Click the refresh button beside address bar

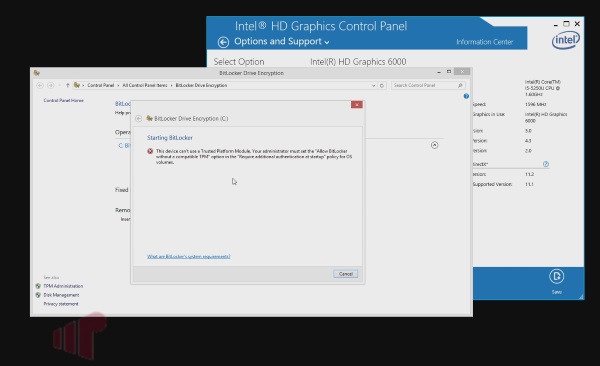click(382, 85)
